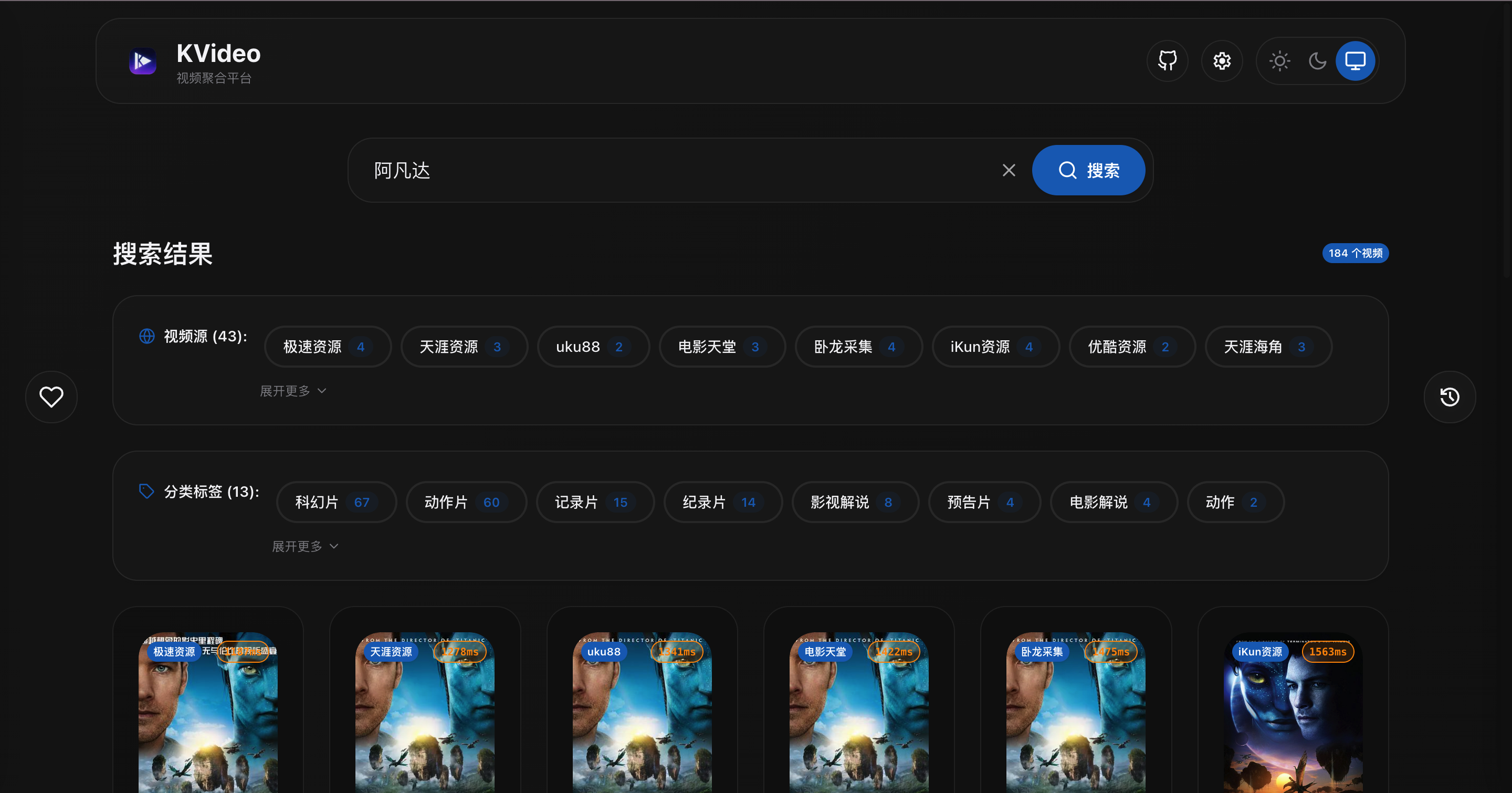Expand more category tags with 展开更多

click(304, 547)
